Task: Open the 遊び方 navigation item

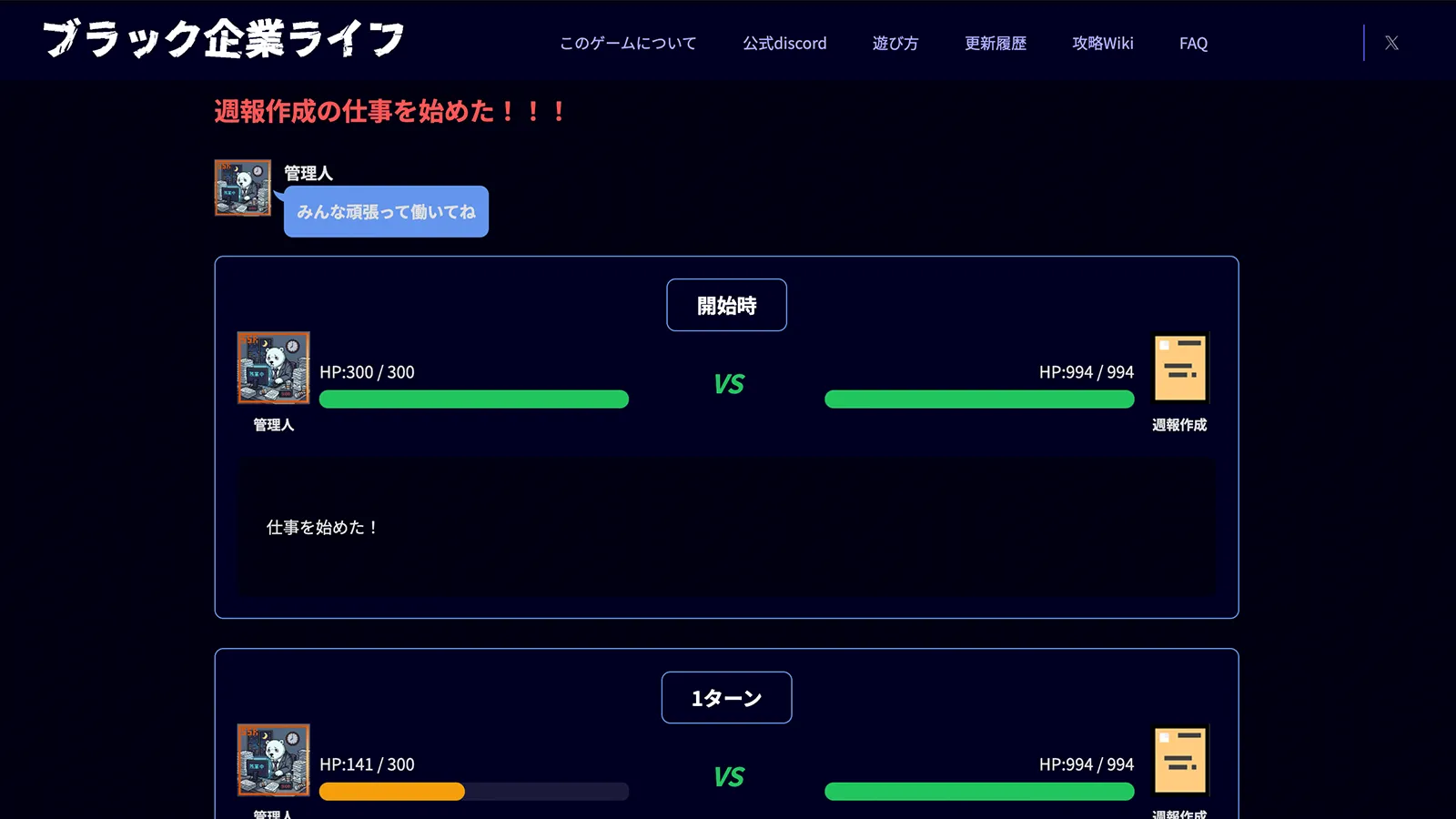Action: [x=895, y=43]
